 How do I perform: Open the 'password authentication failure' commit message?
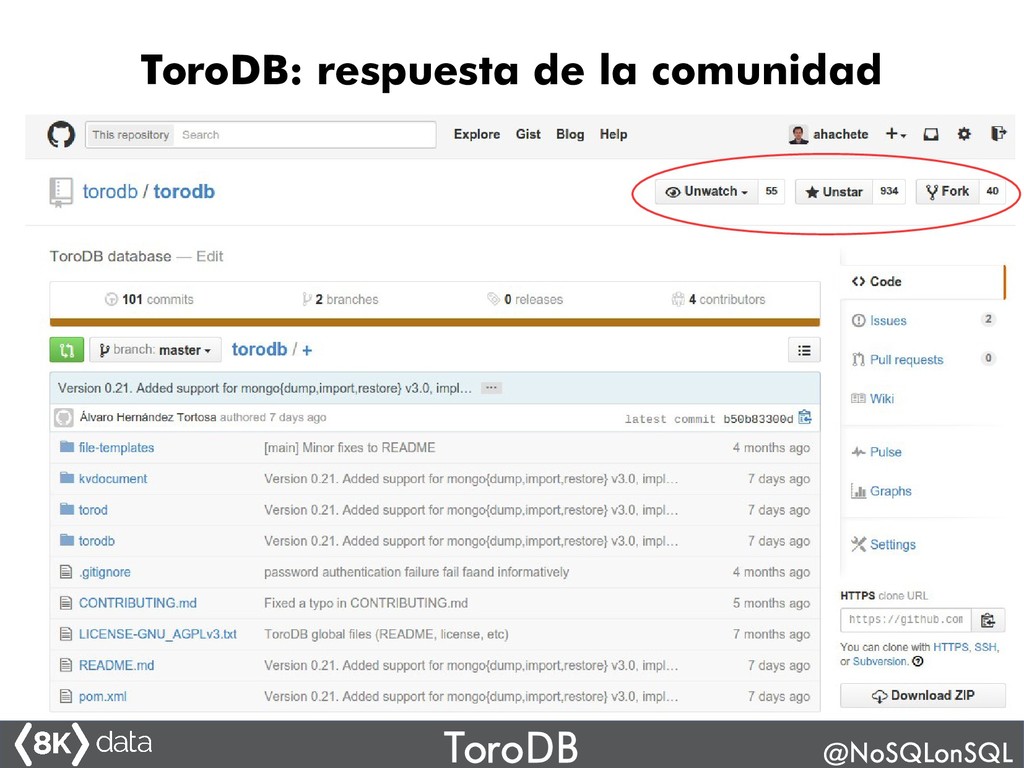click(417, 572)
